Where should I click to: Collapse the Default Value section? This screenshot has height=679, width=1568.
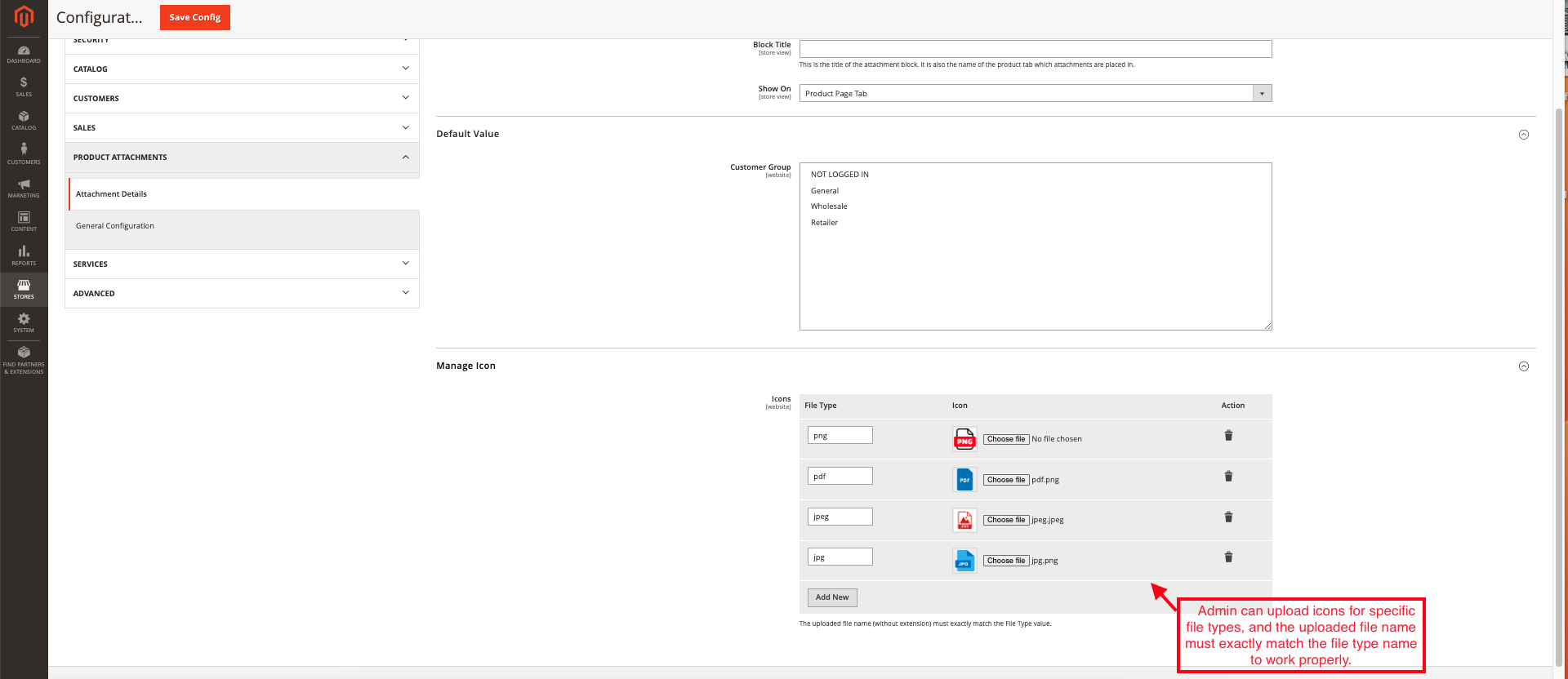pyautogui.click(x=1523, y=135)
